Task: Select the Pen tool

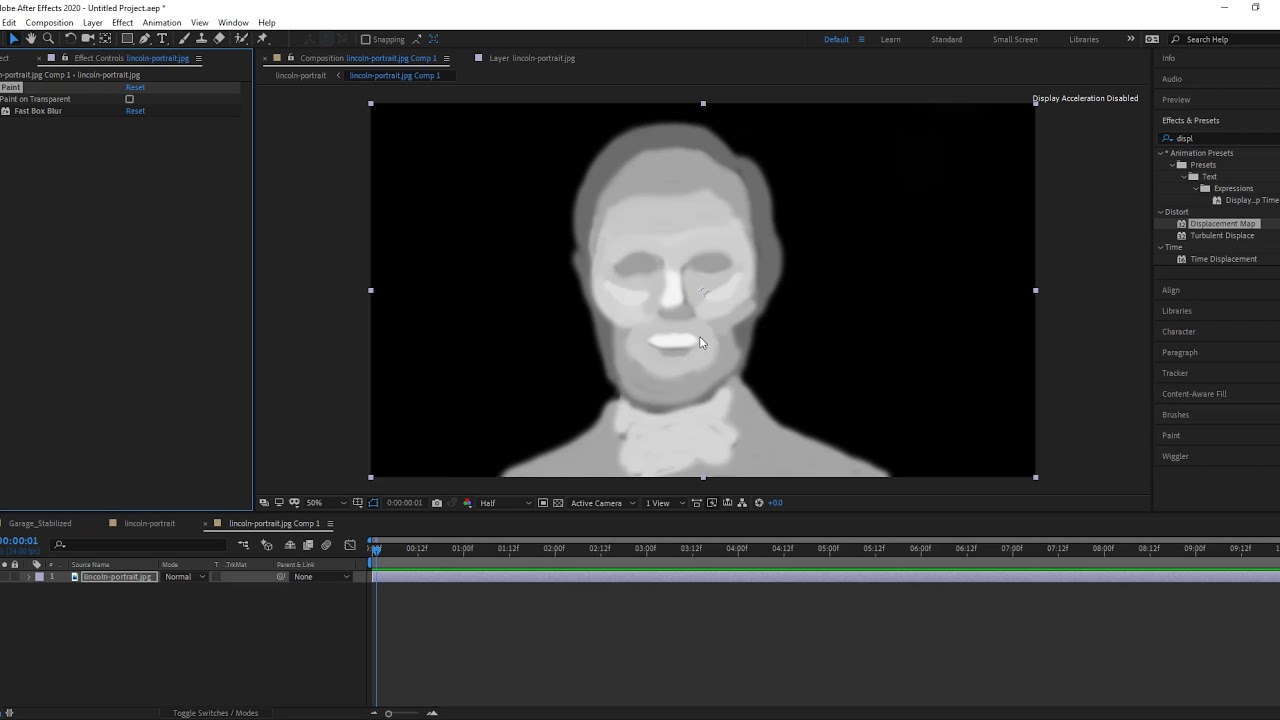Action: [x=145, y=39]
